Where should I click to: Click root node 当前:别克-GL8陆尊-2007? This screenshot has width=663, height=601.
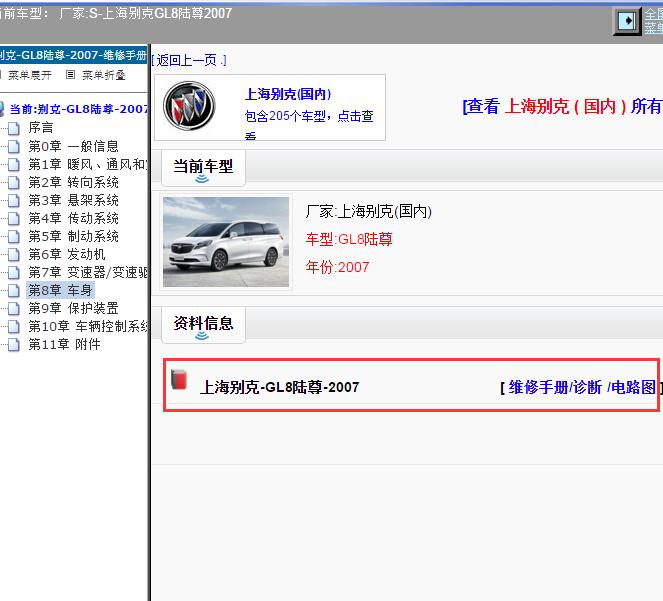79,109
